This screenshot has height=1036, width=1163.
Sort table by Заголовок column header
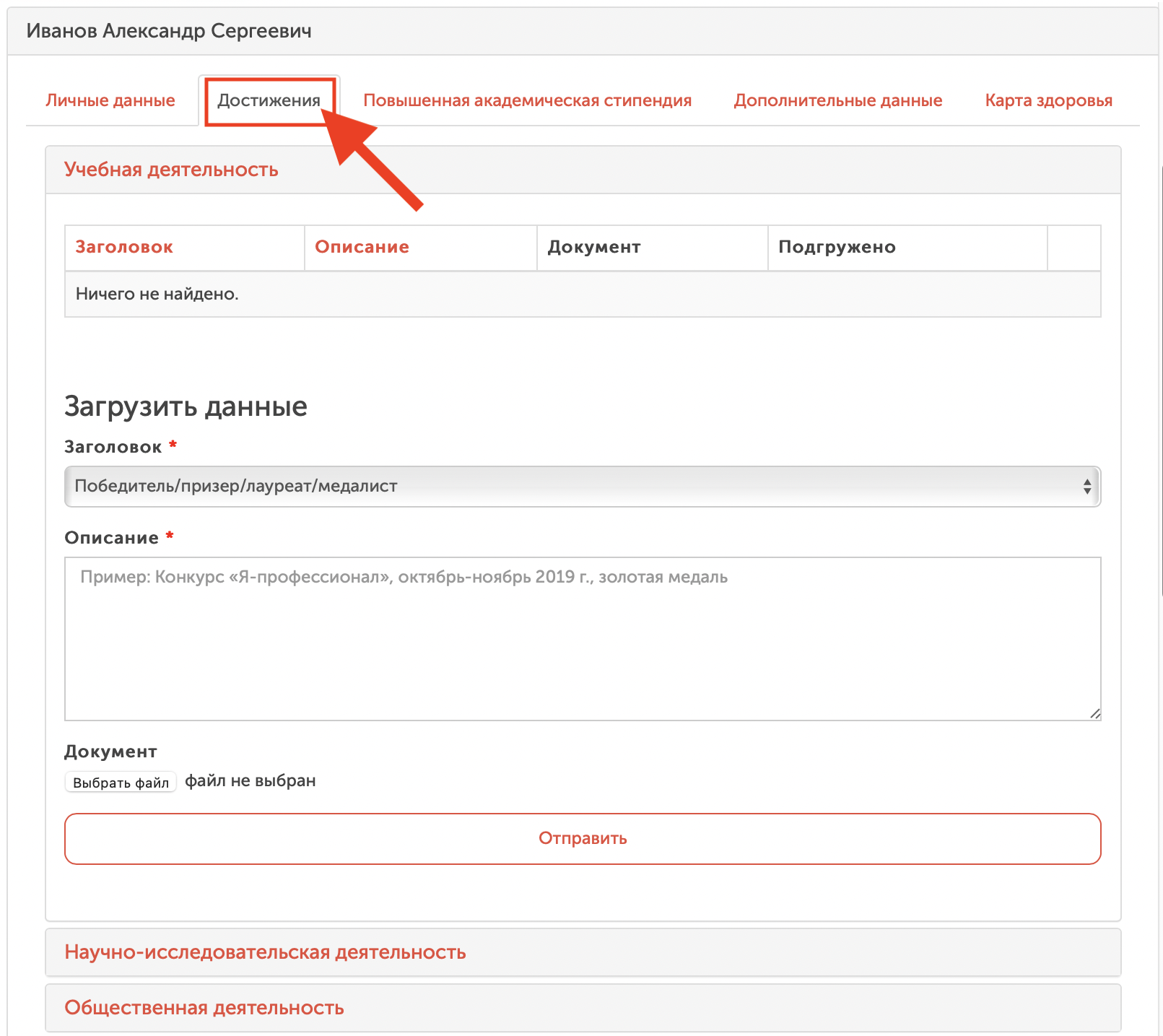click(x=124, y=247)
